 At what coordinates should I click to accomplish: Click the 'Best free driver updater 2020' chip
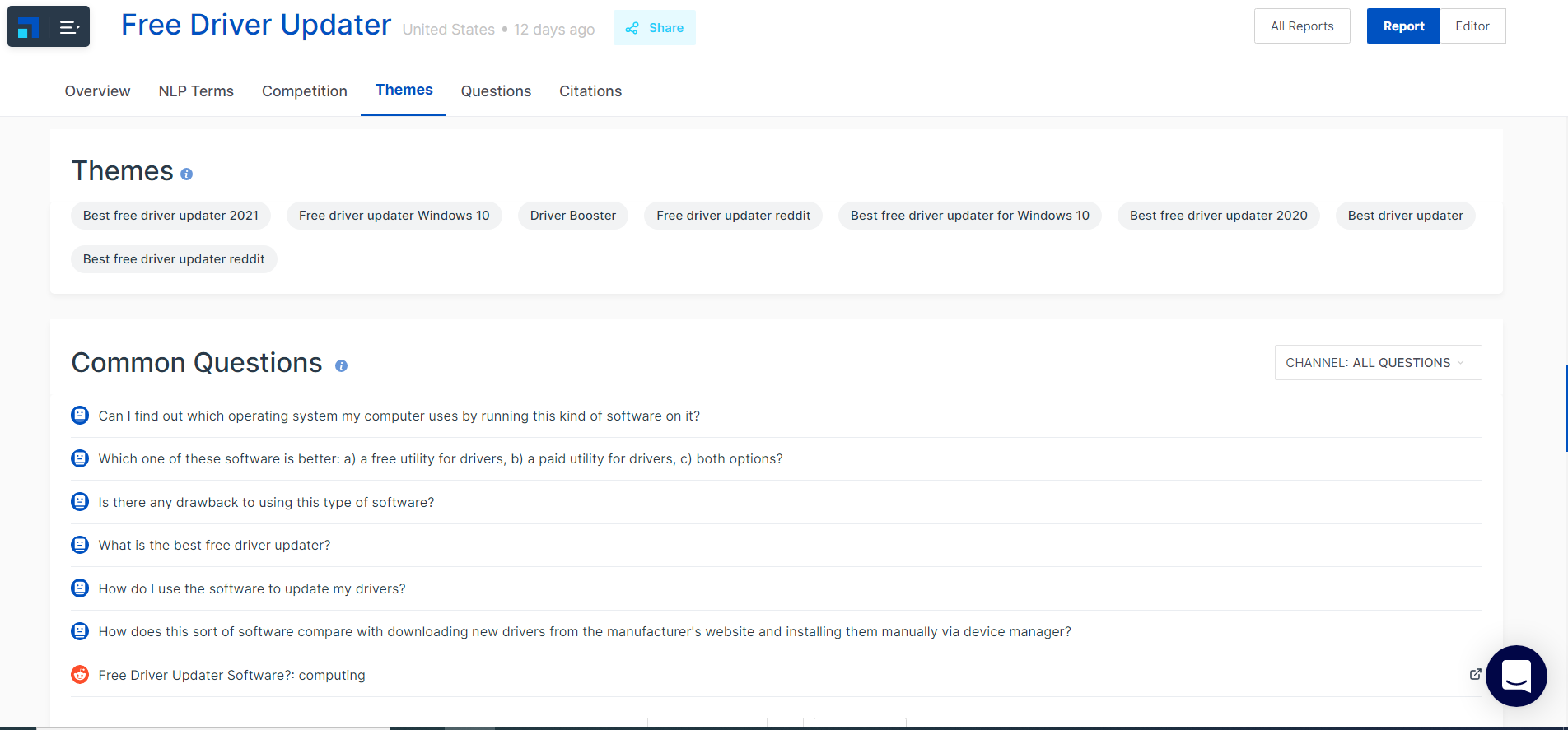pyautogui.click(x=1219, y=216)
